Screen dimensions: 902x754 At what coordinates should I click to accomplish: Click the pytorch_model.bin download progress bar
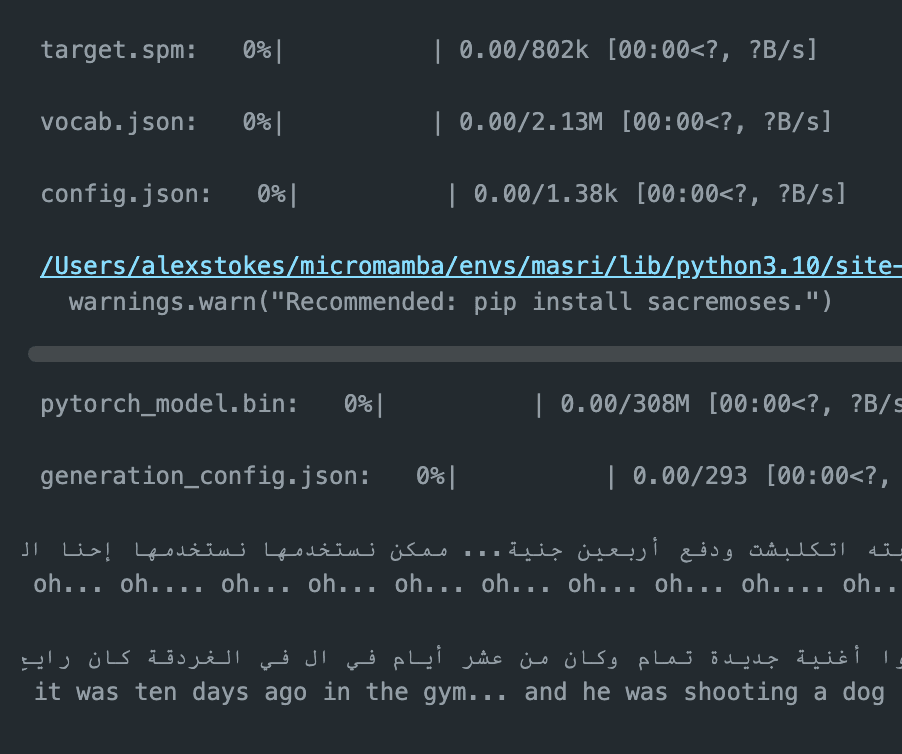(x=458, y=404)
